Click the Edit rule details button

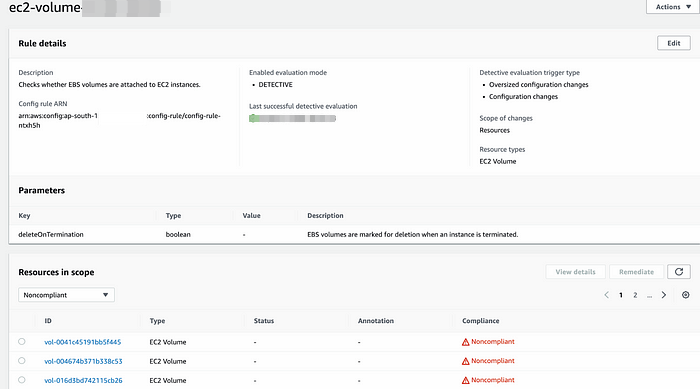tap(674, 43)
